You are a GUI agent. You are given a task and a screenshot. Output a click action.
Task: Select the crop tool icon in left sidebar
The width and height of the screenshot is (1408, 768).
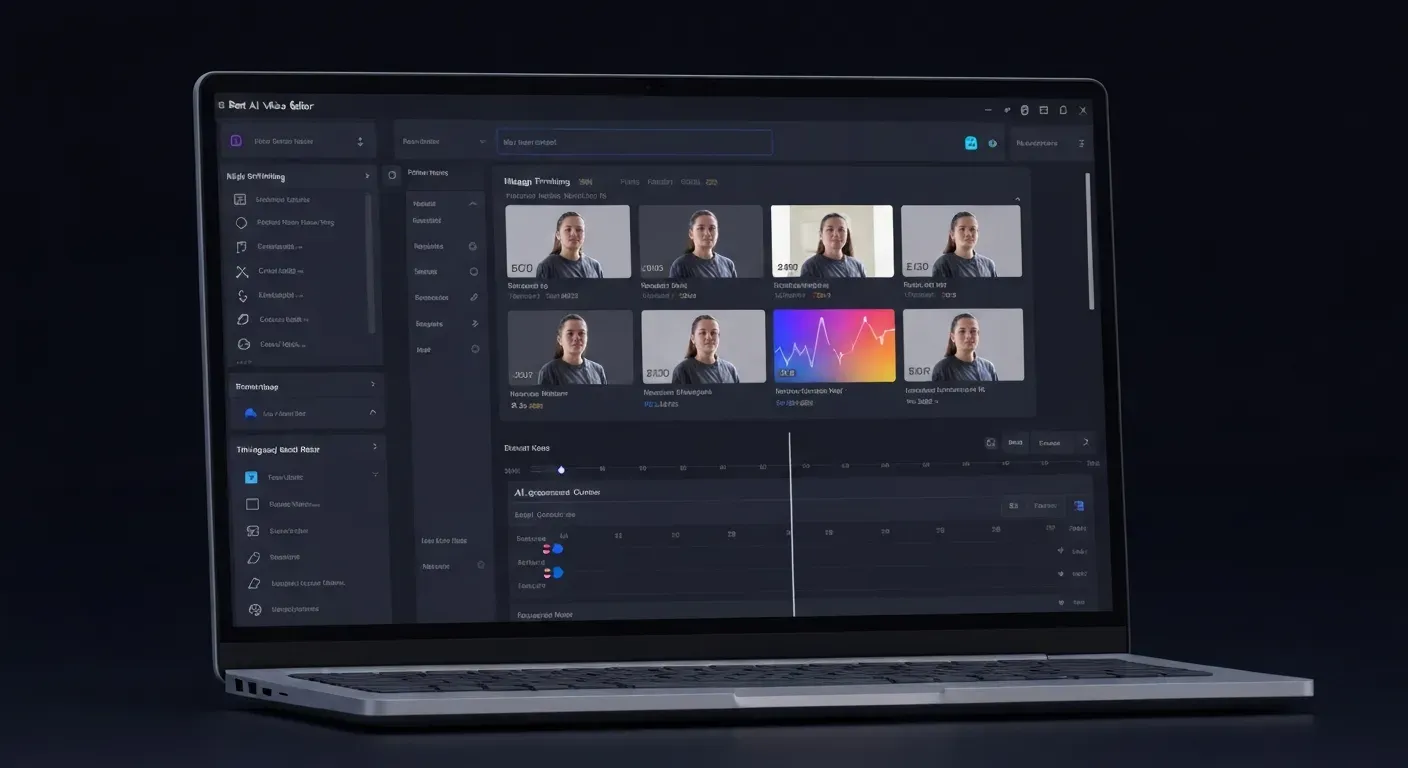241,246
